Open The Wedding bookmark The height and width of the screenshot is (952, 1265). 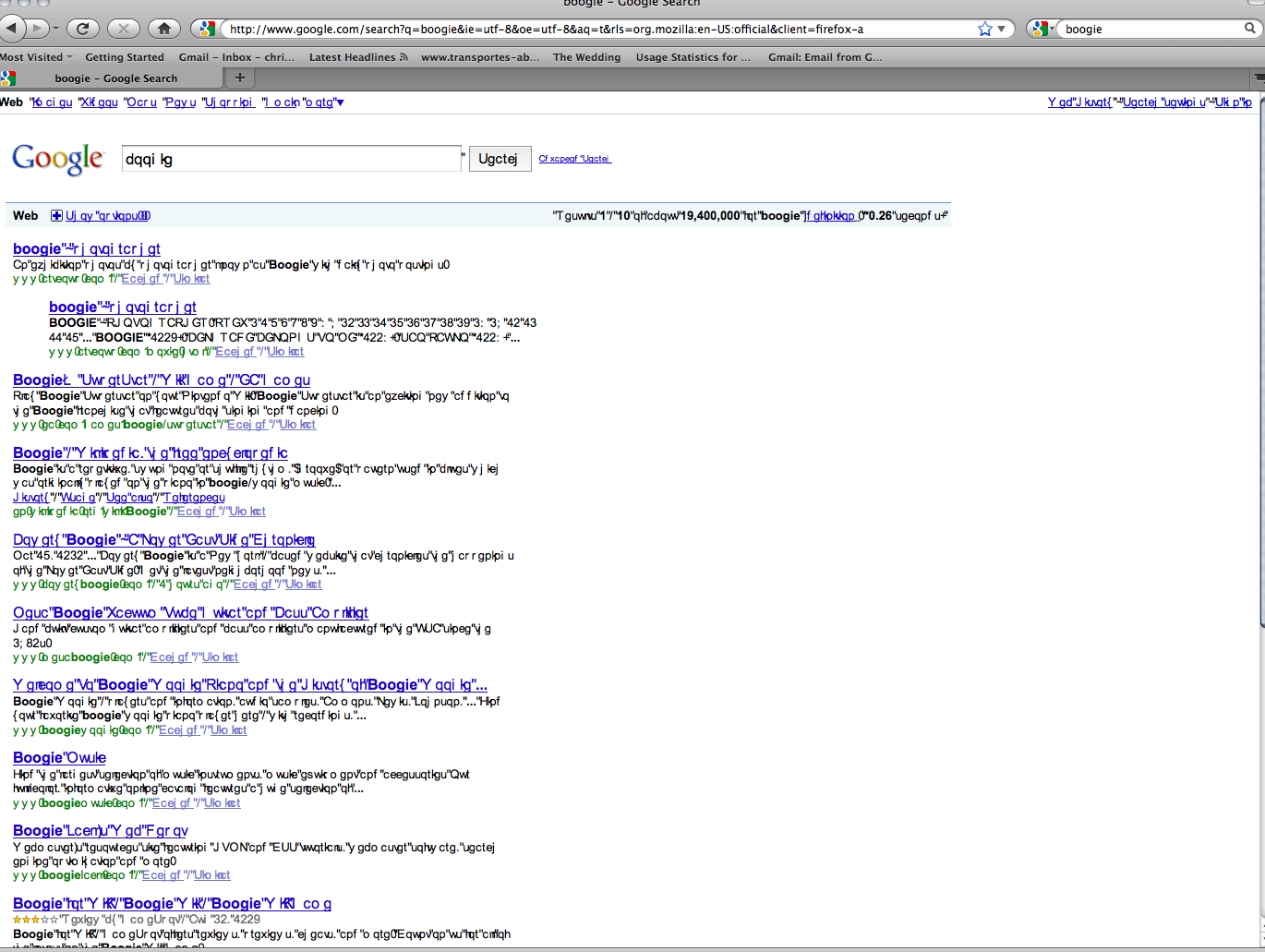coord(587,57)
